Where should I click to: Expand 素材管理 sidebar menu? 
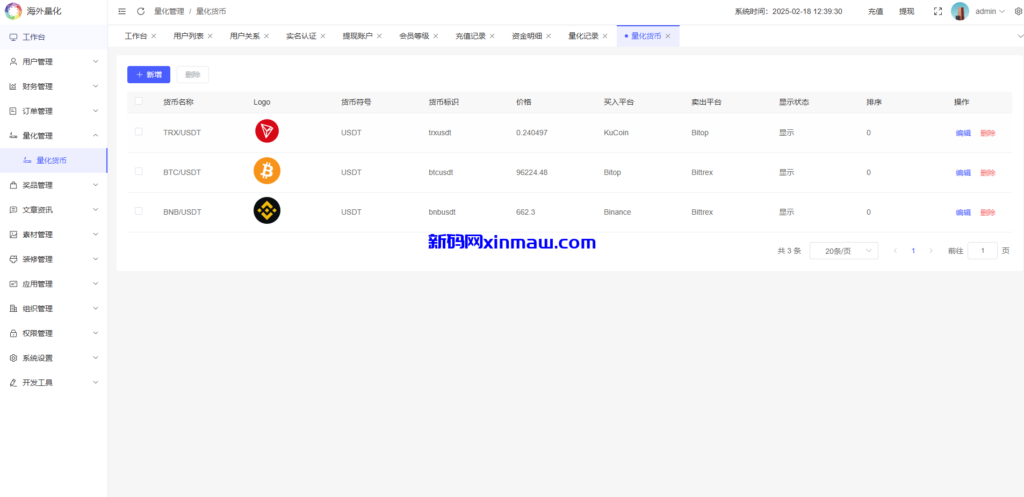click(x=54, y=234)
